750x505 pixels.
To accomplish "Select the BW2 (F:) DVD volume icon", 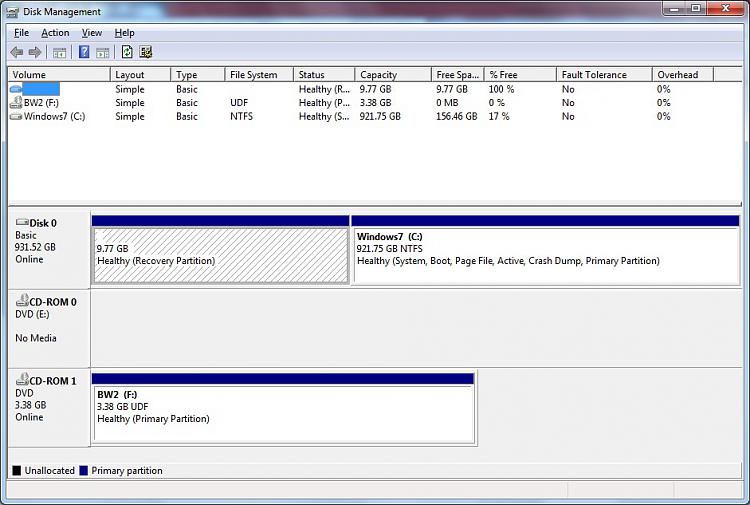I will (16, 102).
